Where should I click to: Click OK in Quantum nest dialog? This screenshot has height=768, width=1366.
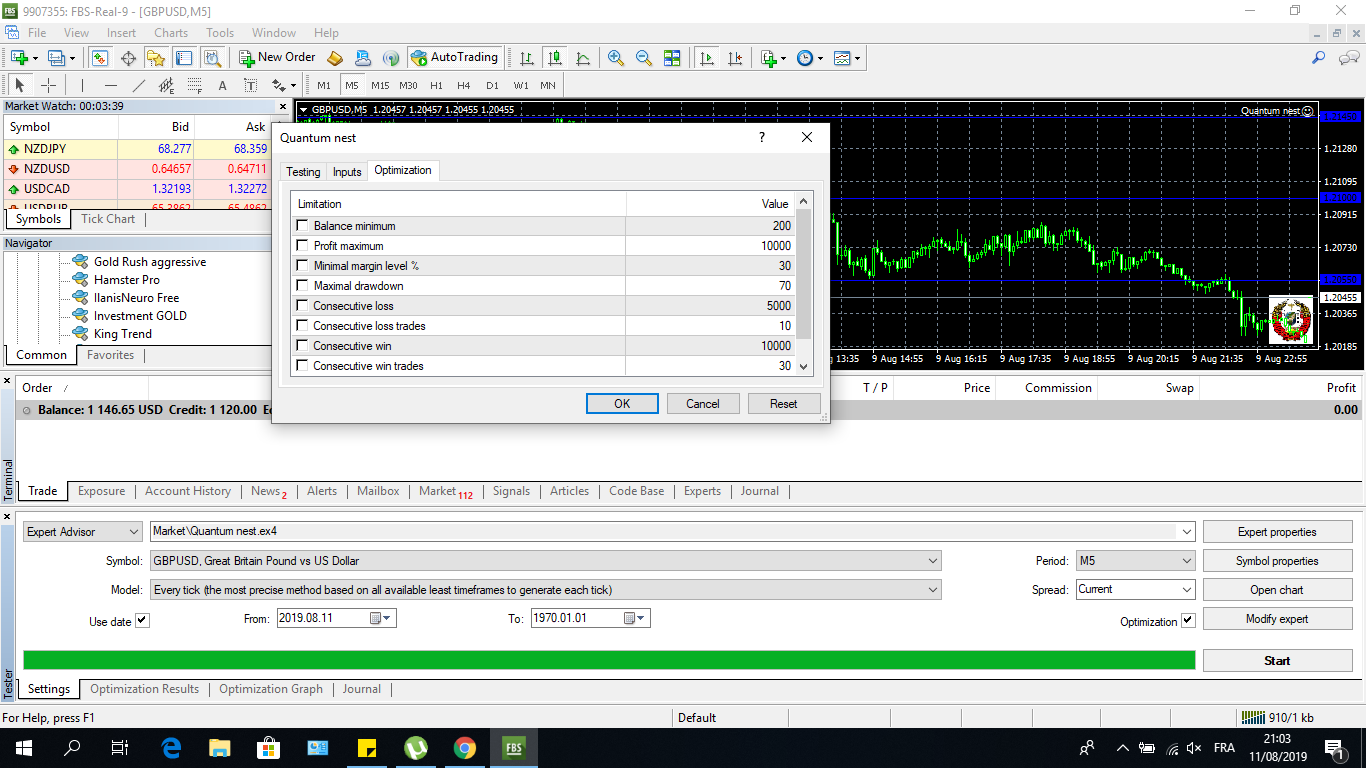point(622,404)
